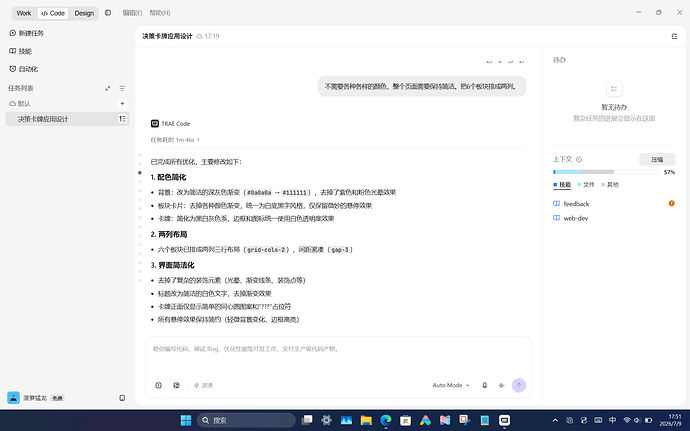
Task: Click the second round icon under the input
Action: click(x=176, y=385)
